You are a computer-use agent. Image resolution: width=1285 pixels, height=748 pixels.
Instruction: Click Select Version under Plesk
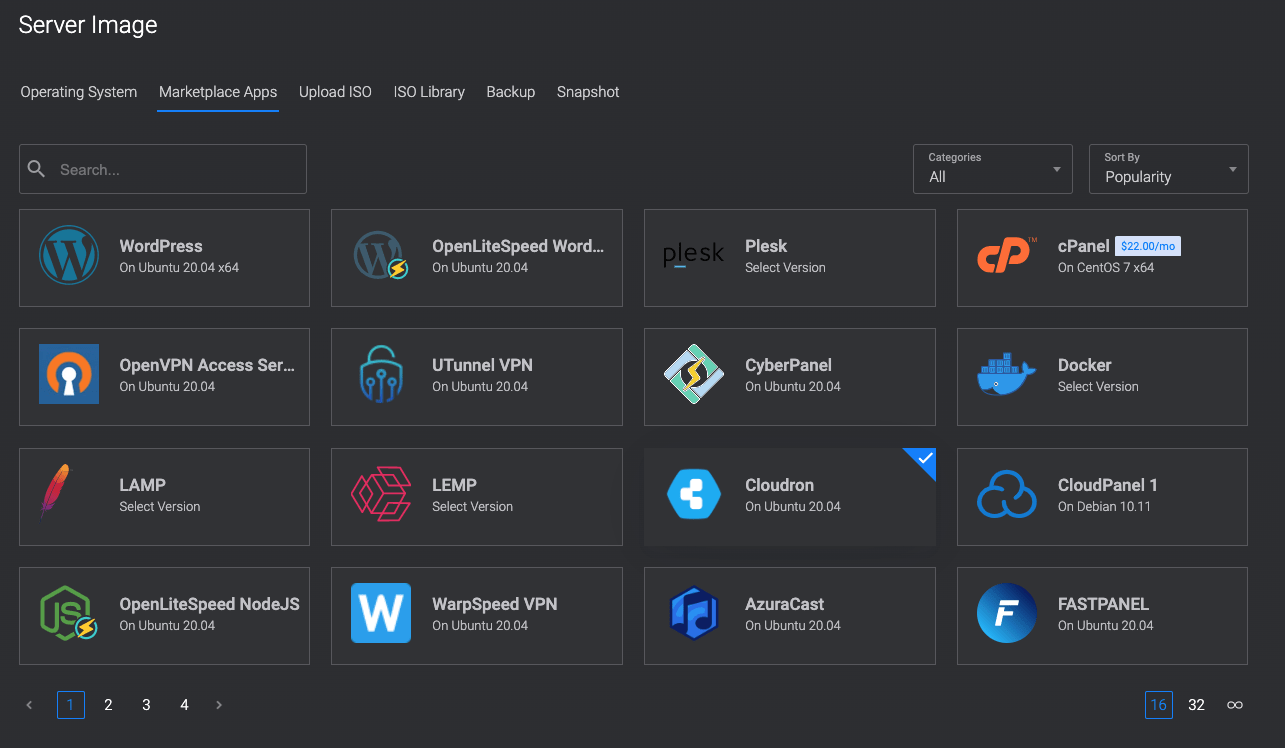coord(785,268)
